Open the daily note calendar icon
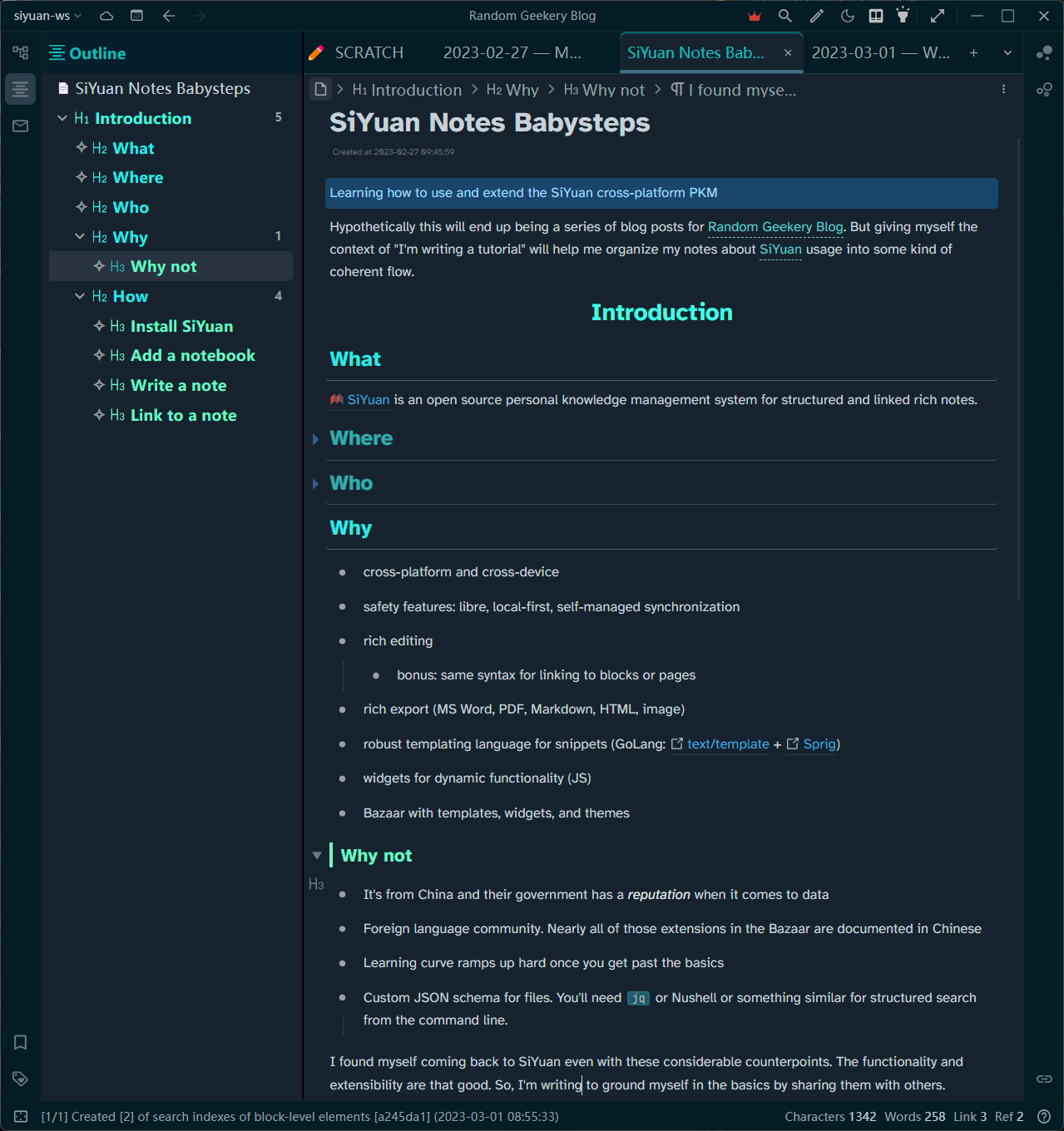This screenshot has height=1131, width=1064. click(x=137, y=16)
